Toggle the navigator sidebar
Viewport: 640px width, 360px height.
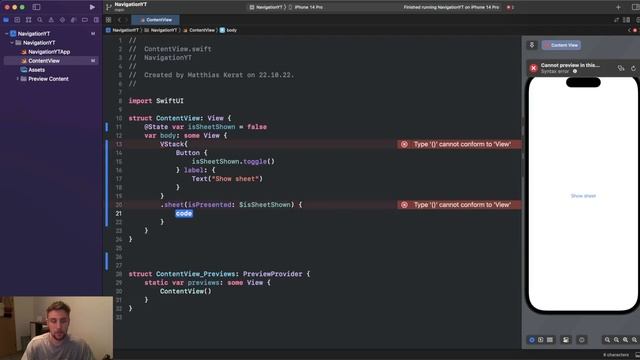(x=36, y=7)
